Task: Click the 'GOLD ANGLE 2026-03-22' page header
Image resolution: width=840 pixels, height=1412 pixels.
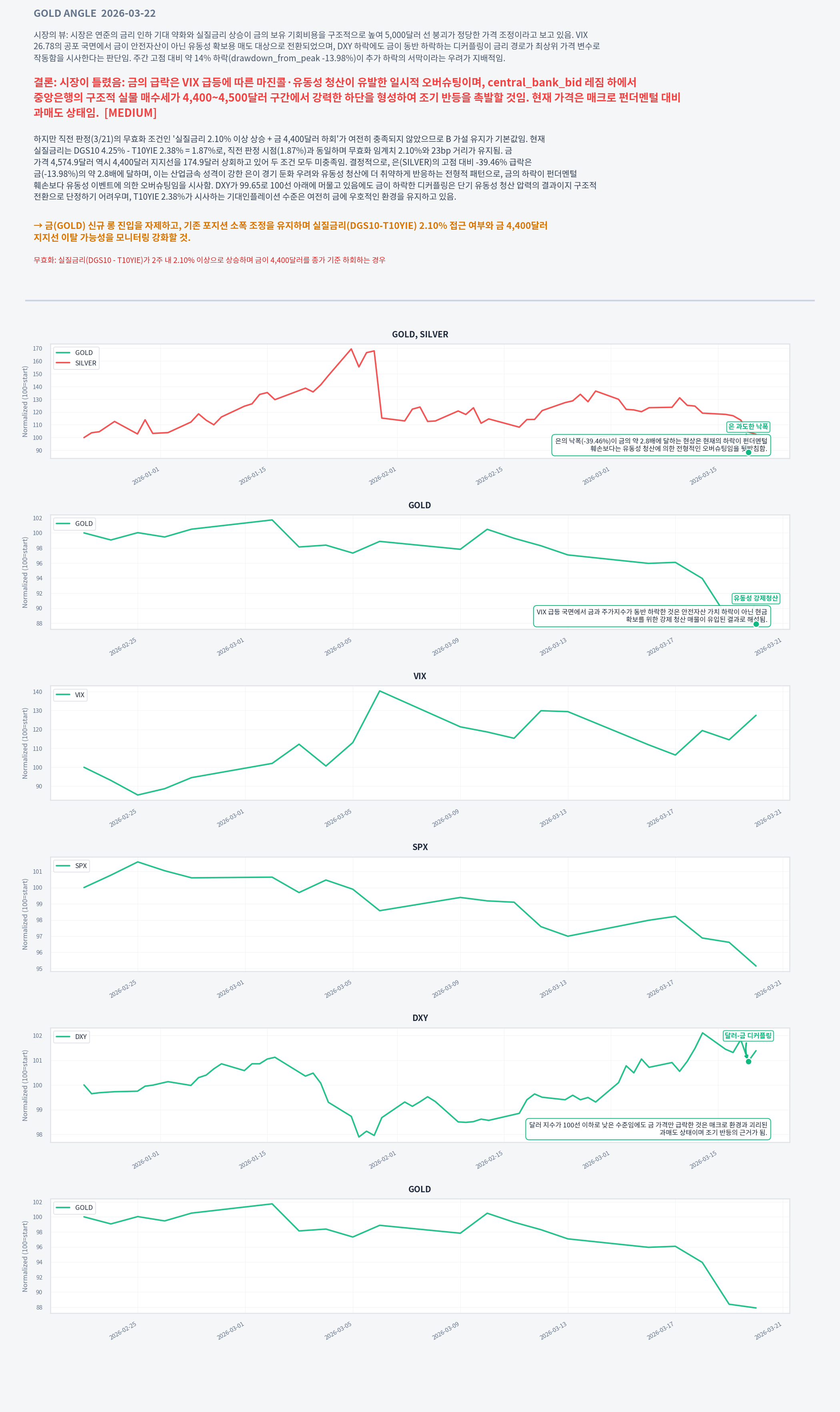Action: point(94,13)
